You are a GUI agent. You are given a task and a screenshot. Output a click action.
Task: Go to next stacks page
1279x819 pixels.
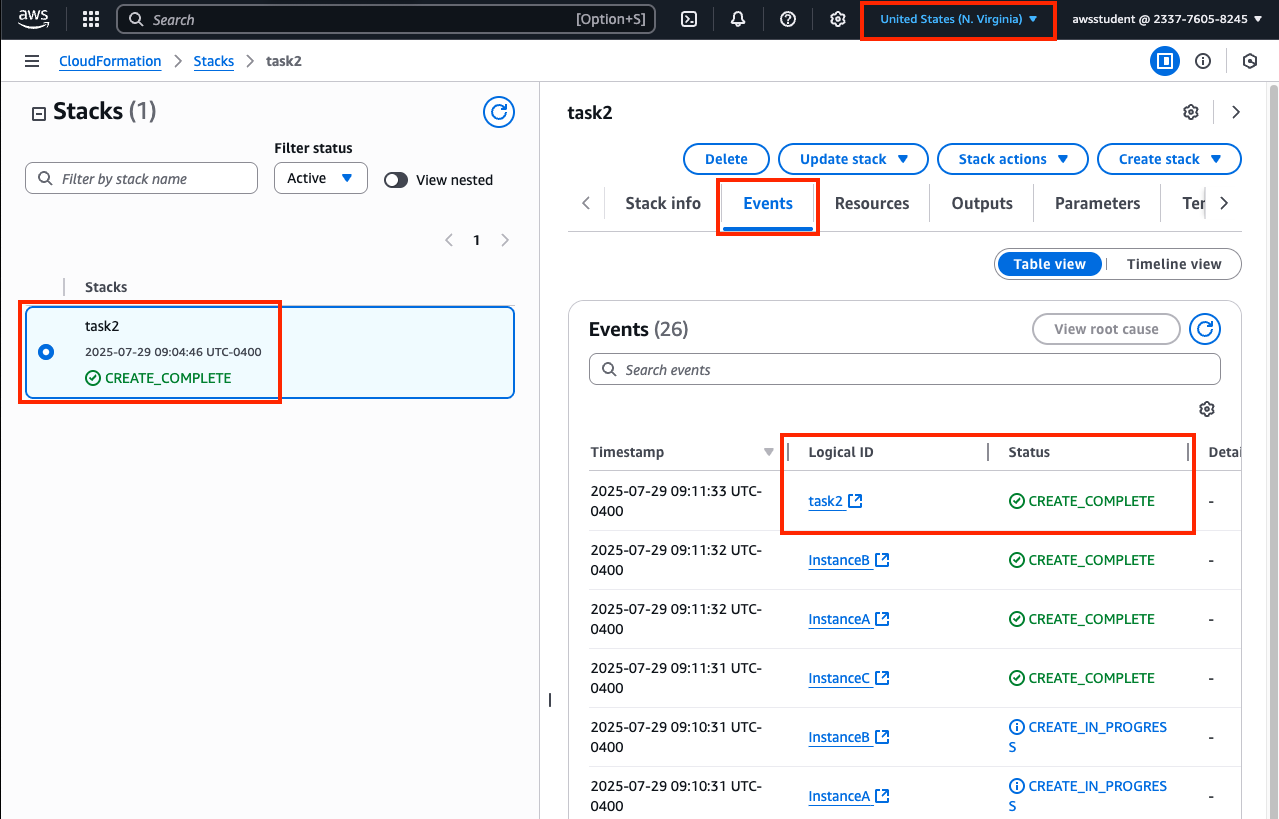pos(505,240)
